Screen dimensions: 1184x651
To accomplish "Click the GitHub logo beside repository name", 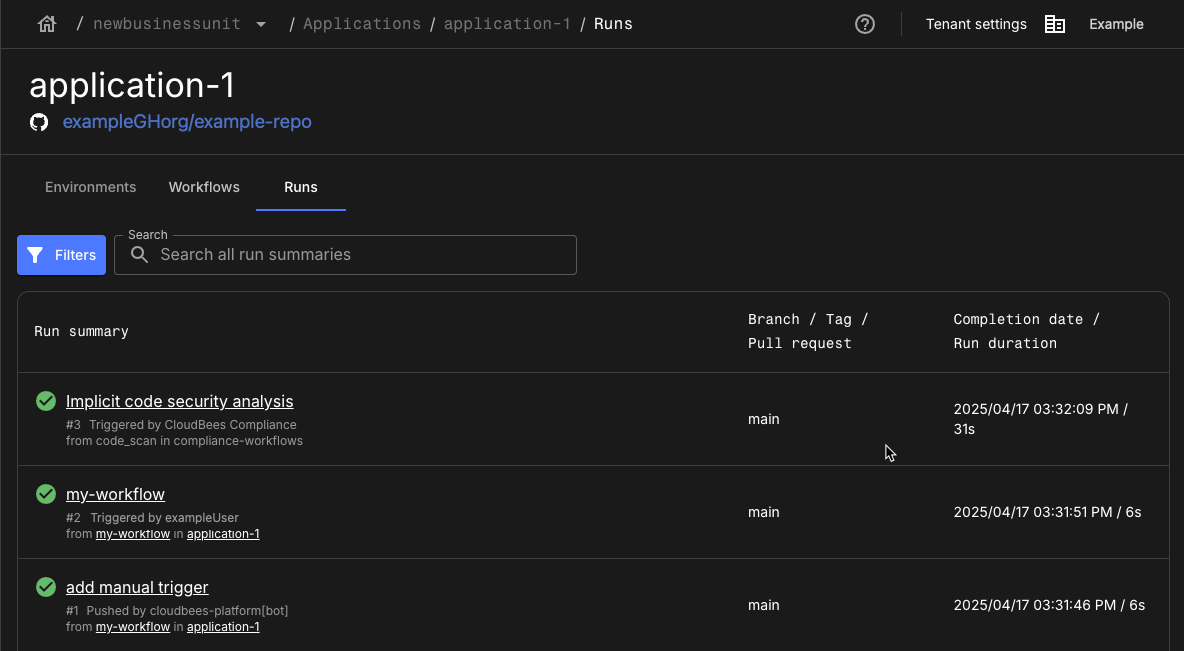I will point(39,122).
